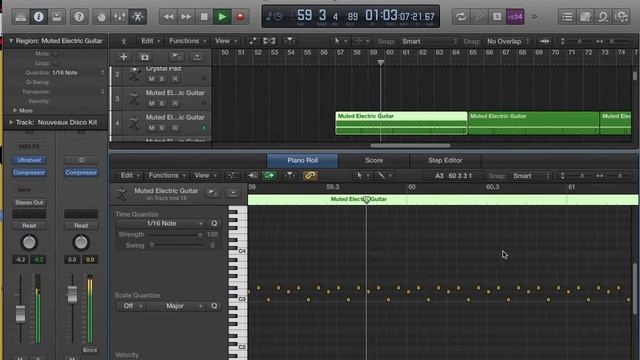Screen dimensions: 640x360
Task: Switch to the Piano Roll tab
Action: pyautogui.click(x=302, y=160)
